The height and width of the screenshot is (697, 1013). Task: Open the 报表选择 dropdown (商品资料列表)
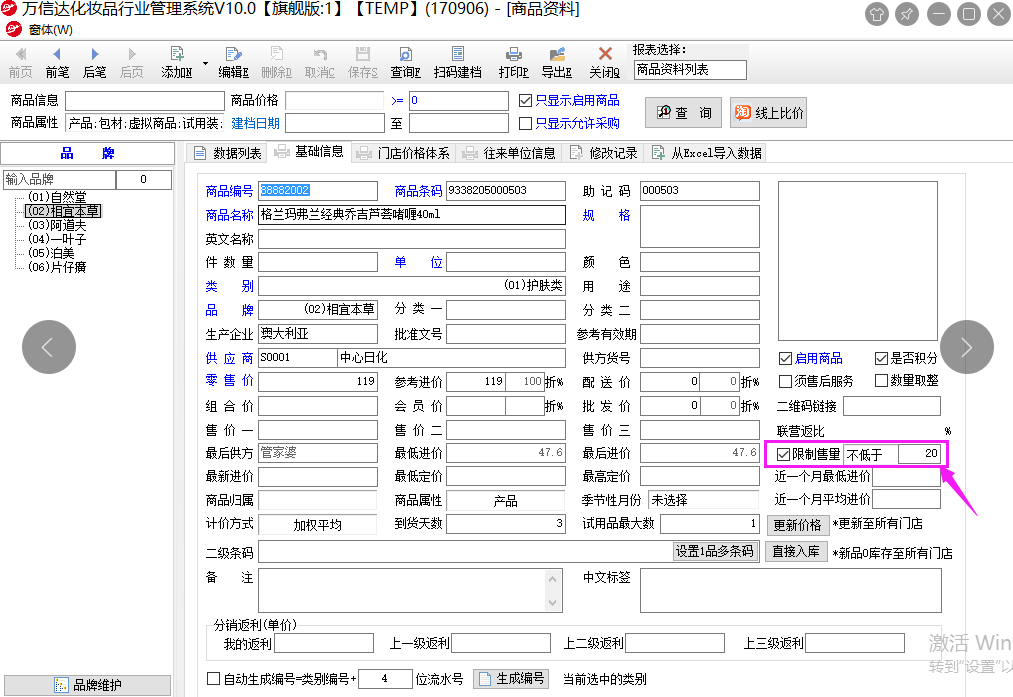pos(690,70)
